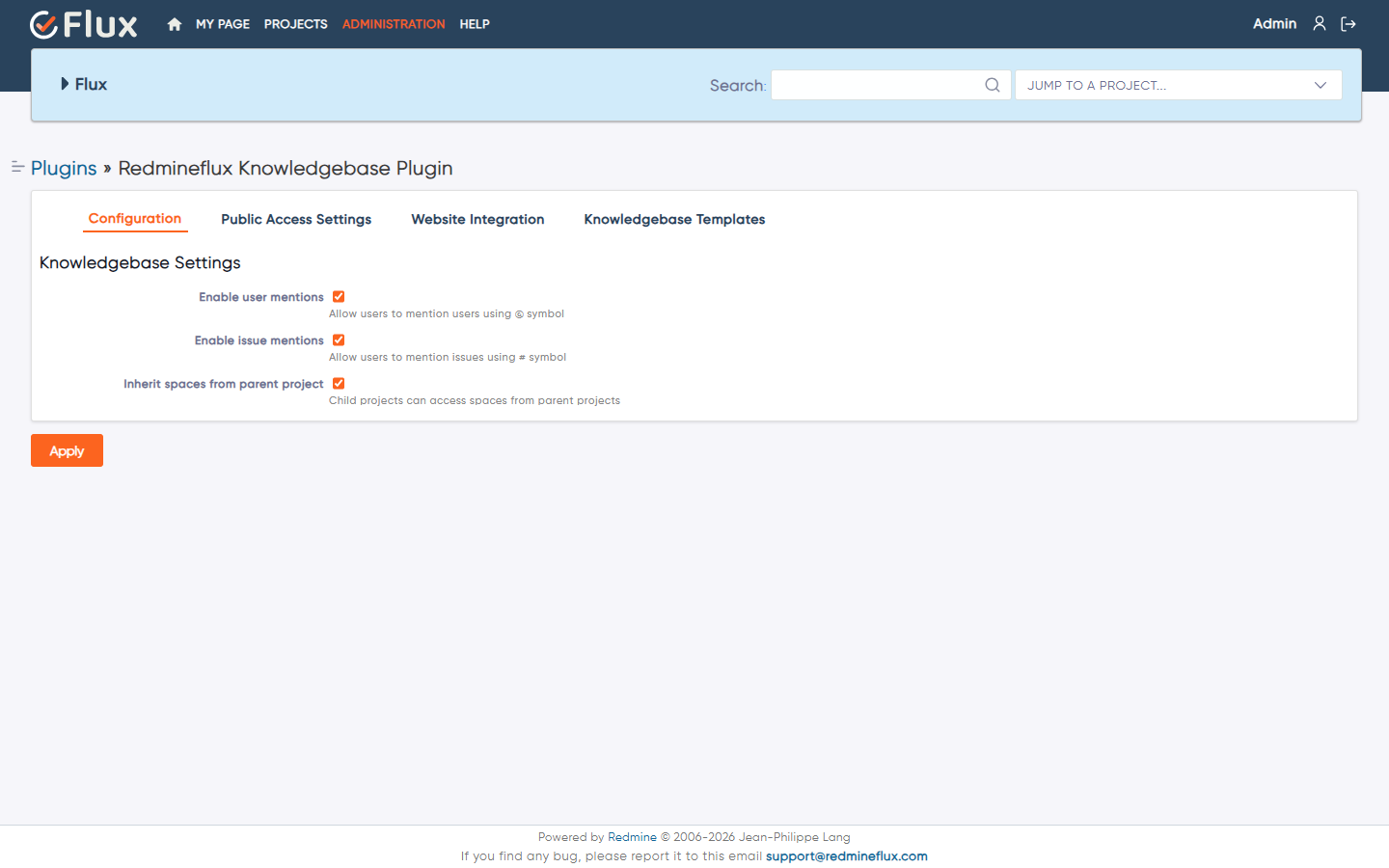Go to the home icon
Image resolution: width=1389 pixels, height=868 pixels.
click(x=175, y=24)
